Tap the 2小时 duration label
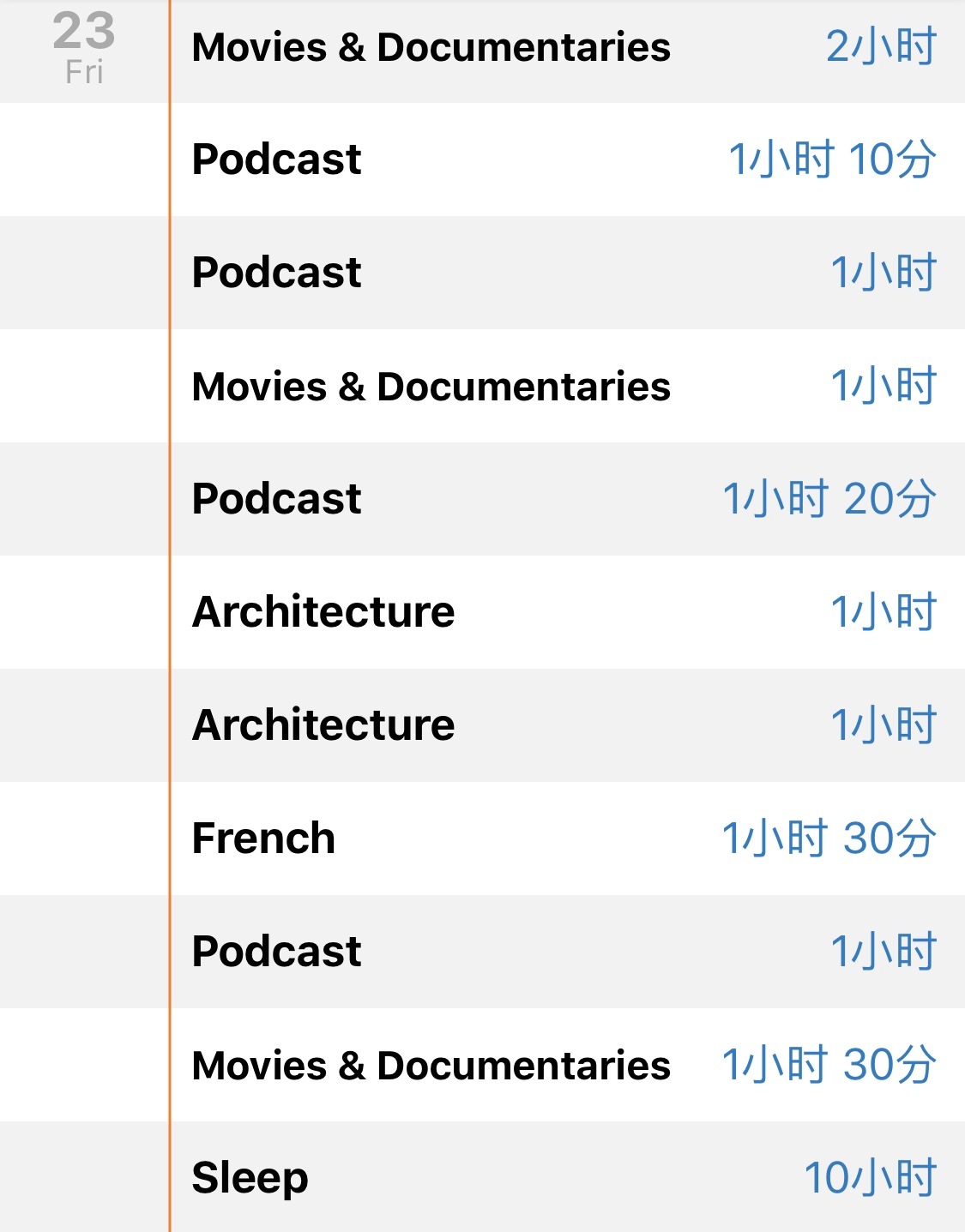965x1232 pixels. click(882, 47)
